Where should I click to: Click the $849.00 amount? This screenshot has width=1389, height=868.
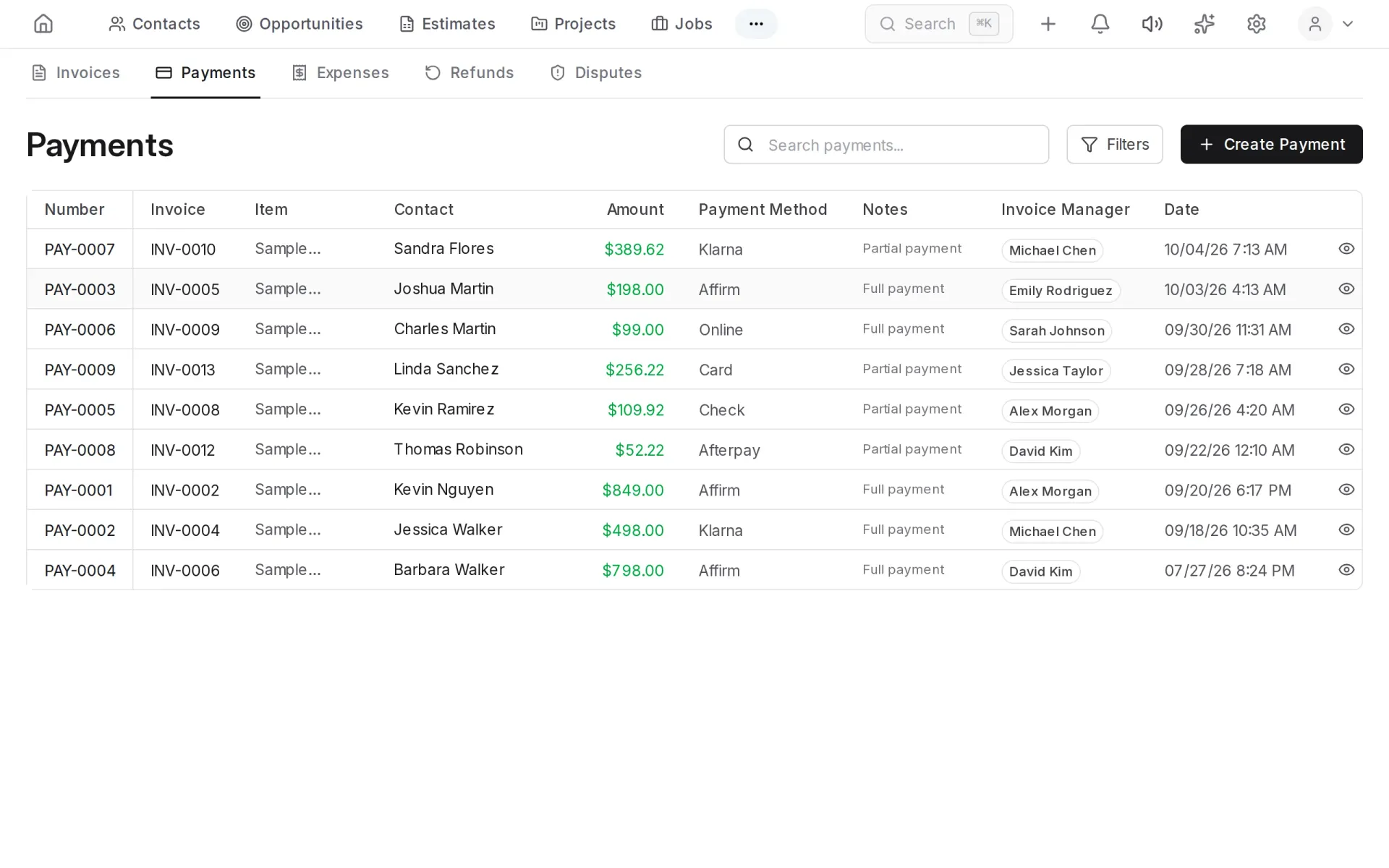tap(632, 490)
